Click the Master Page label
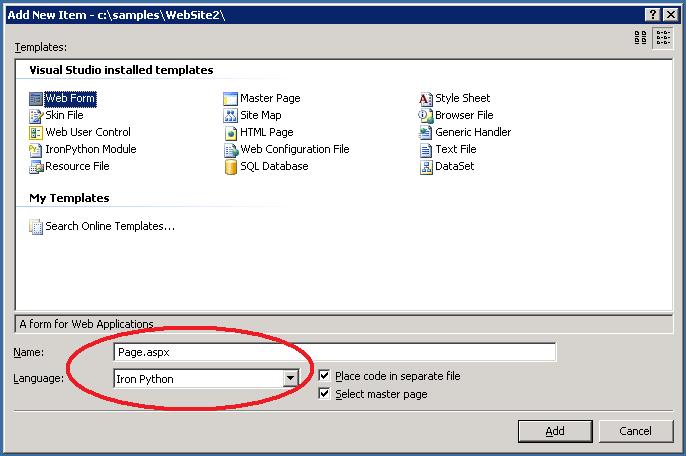Image resolution: width=686 pixels, height=456 pixels. [270, 98]
